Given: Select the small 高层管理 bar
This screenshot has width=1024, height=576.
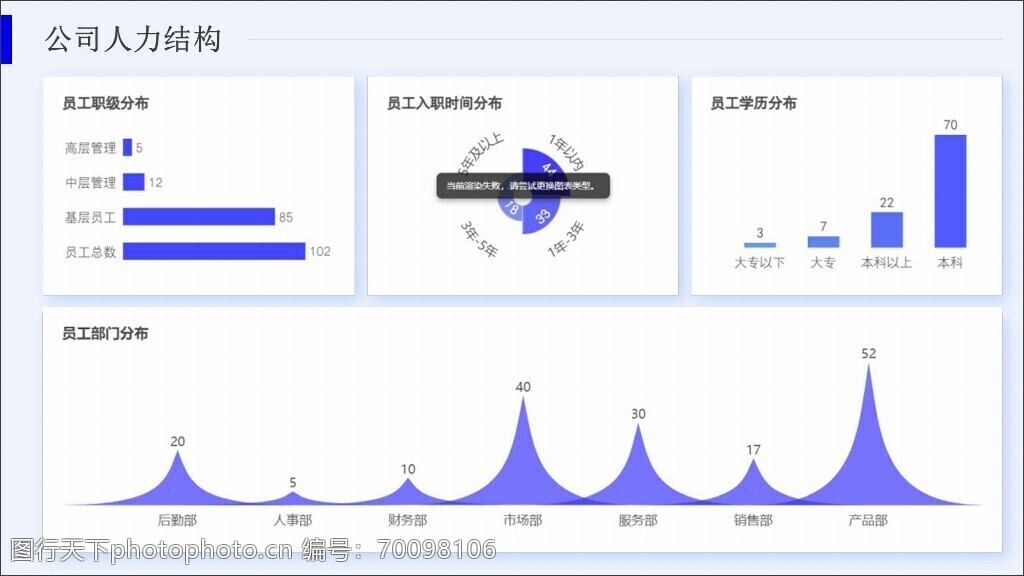Looking at the screenshot, I should [127, 148].
